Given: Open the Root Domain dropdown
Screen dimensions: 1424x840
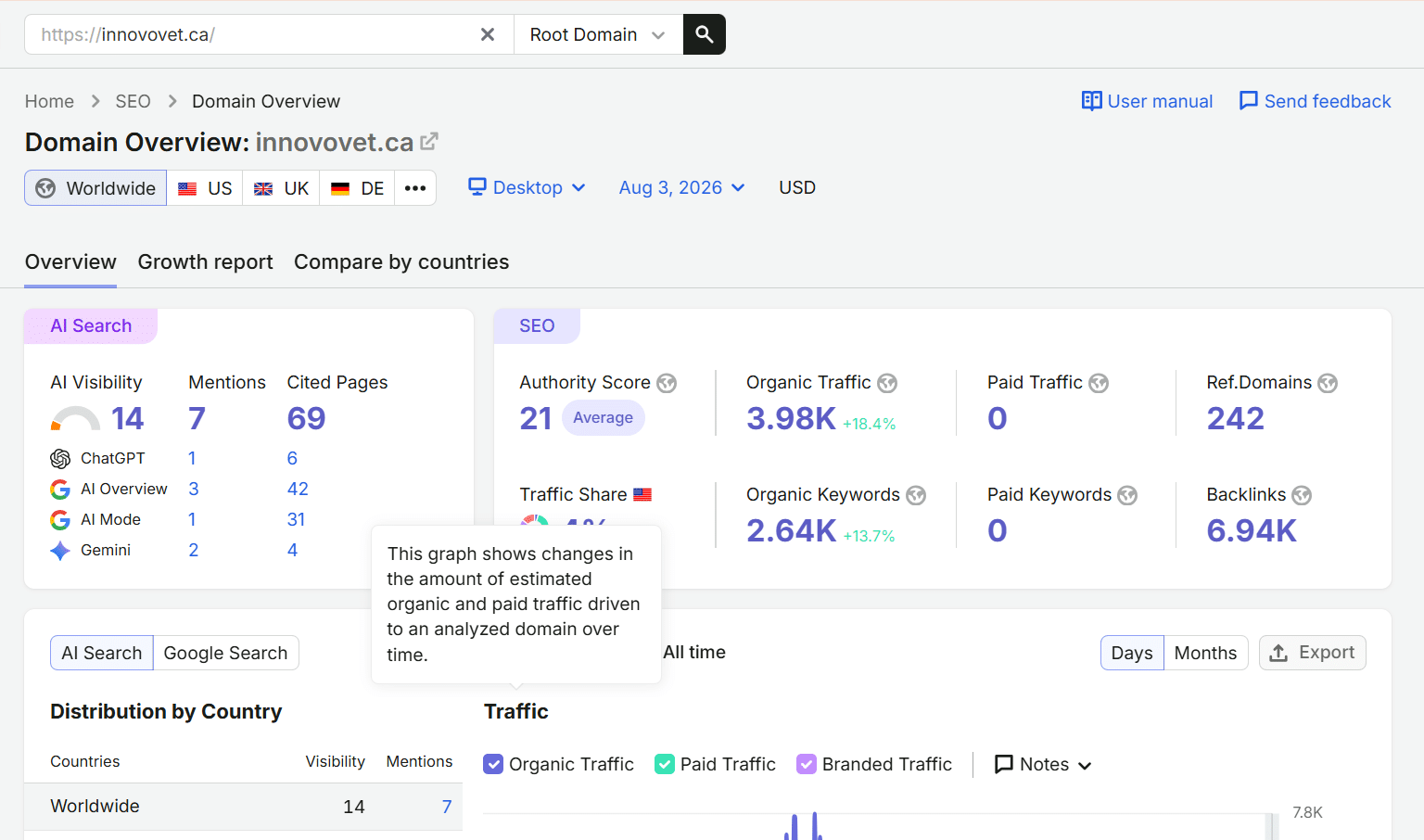Looking at the screenshot, I should click(x=598, y=34).
